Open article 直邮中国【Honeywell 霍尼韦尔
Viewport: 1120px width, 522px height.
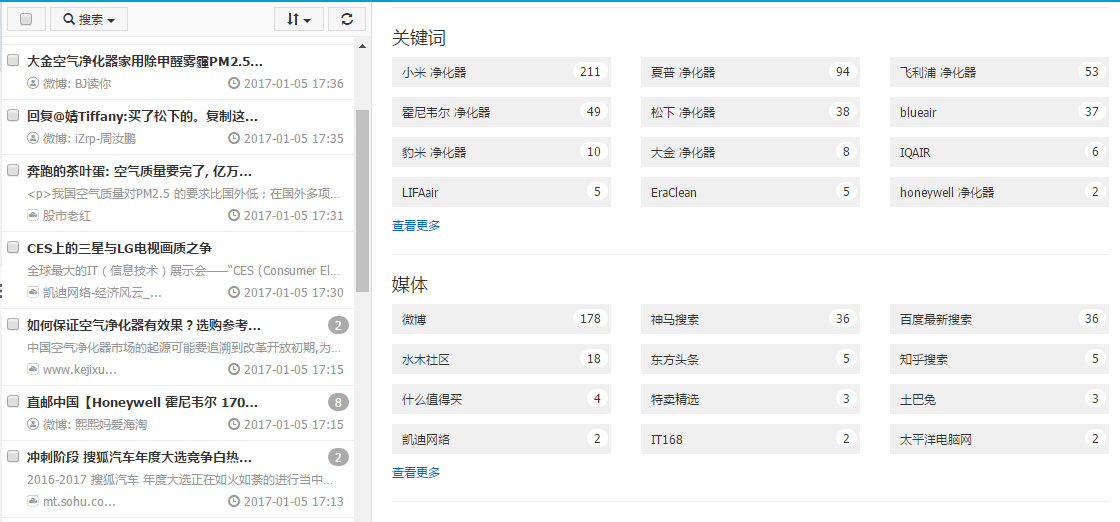click(143, 403)
